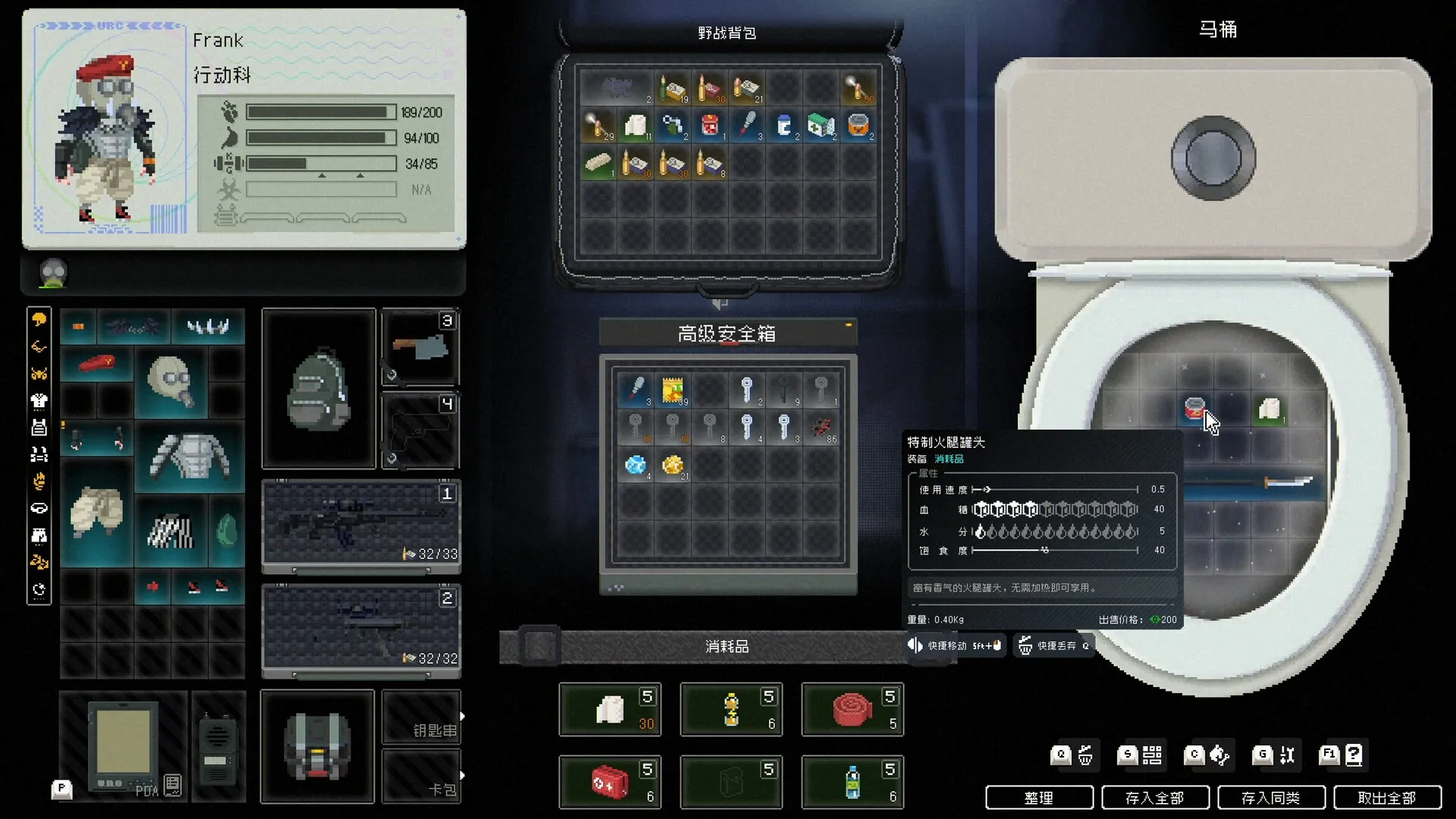Click the Q quick-discard hotkey icon
Screen dimensions: 1456x819
1072,755
